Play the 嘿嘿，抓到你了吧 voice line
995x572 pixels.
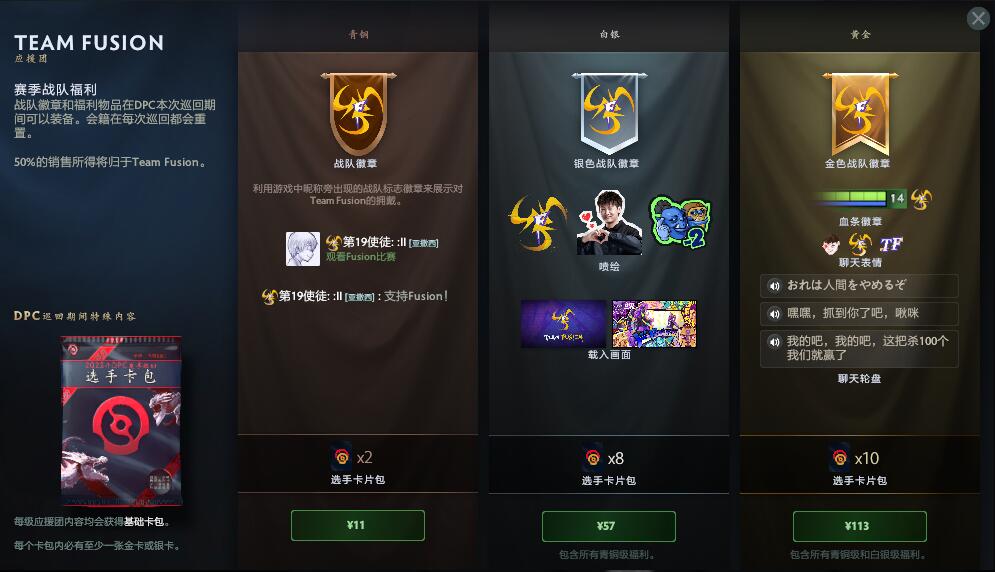click(x=859, y=314)
